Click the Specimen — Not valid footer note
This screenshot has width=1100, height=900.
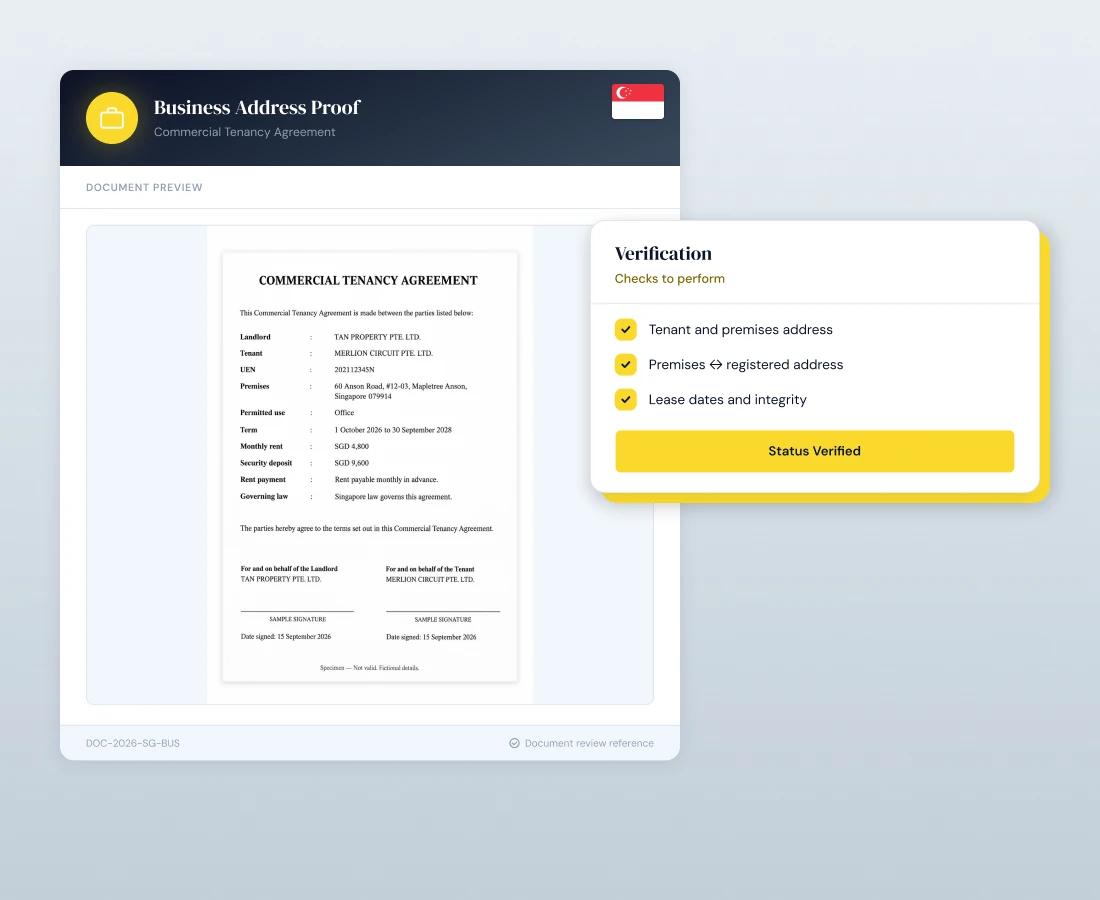point(370,668)
